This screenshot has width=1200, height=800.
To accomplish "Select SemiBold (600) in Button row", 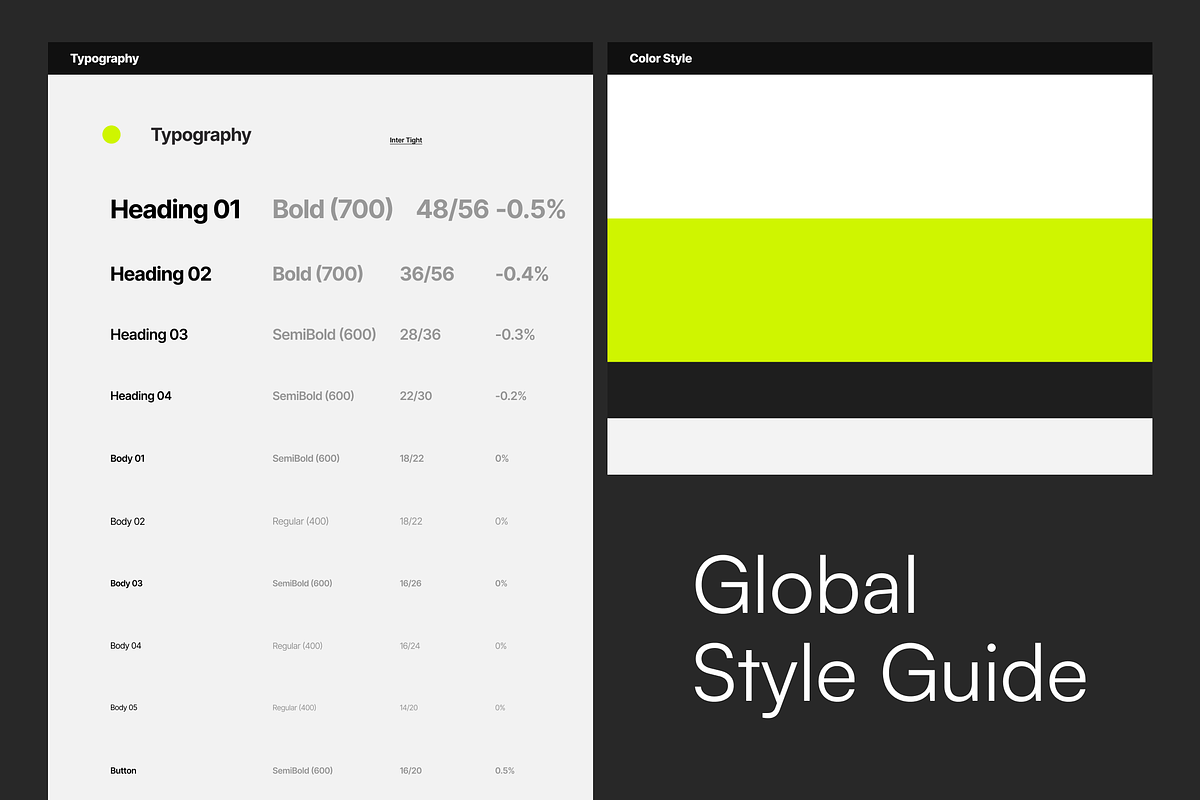I will point(302,771).
